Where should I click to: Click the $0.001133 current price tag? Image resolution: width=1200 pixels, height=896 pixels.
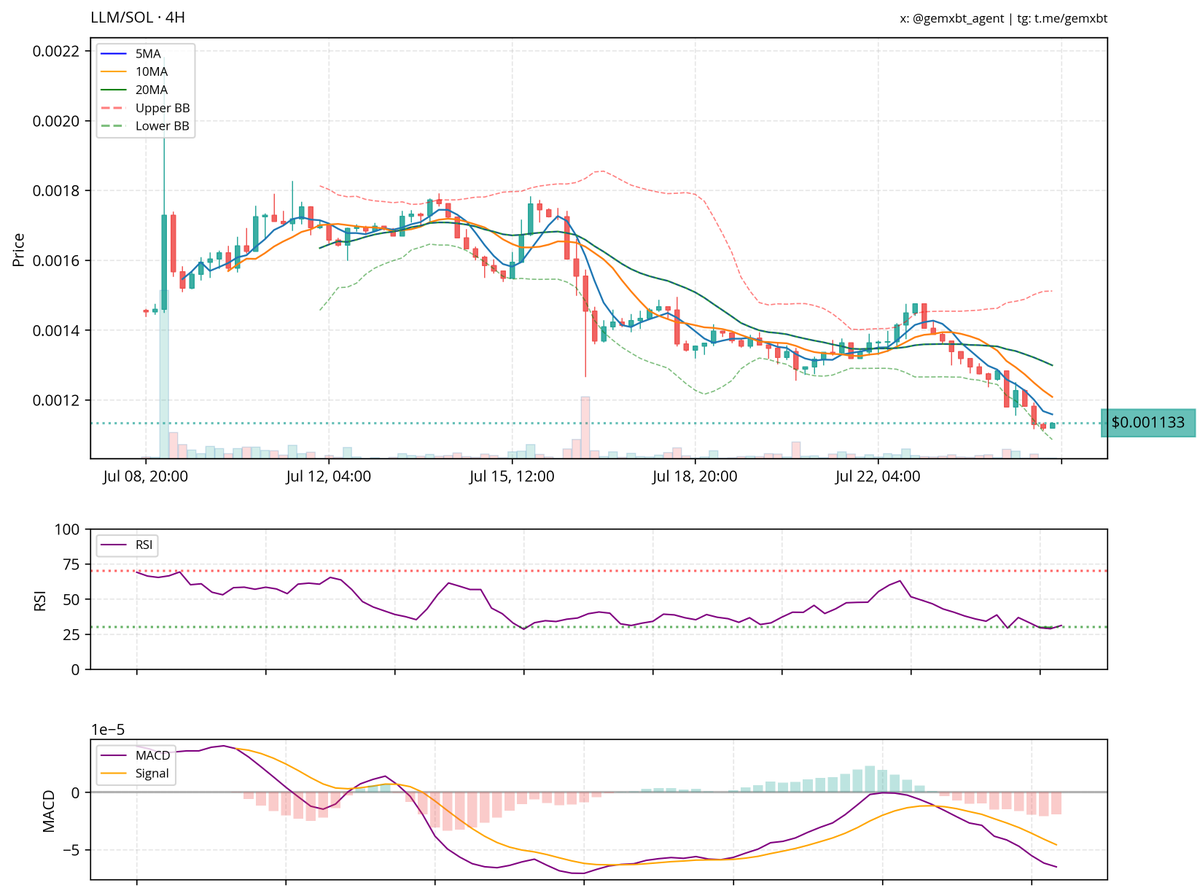click(1148, 423)
